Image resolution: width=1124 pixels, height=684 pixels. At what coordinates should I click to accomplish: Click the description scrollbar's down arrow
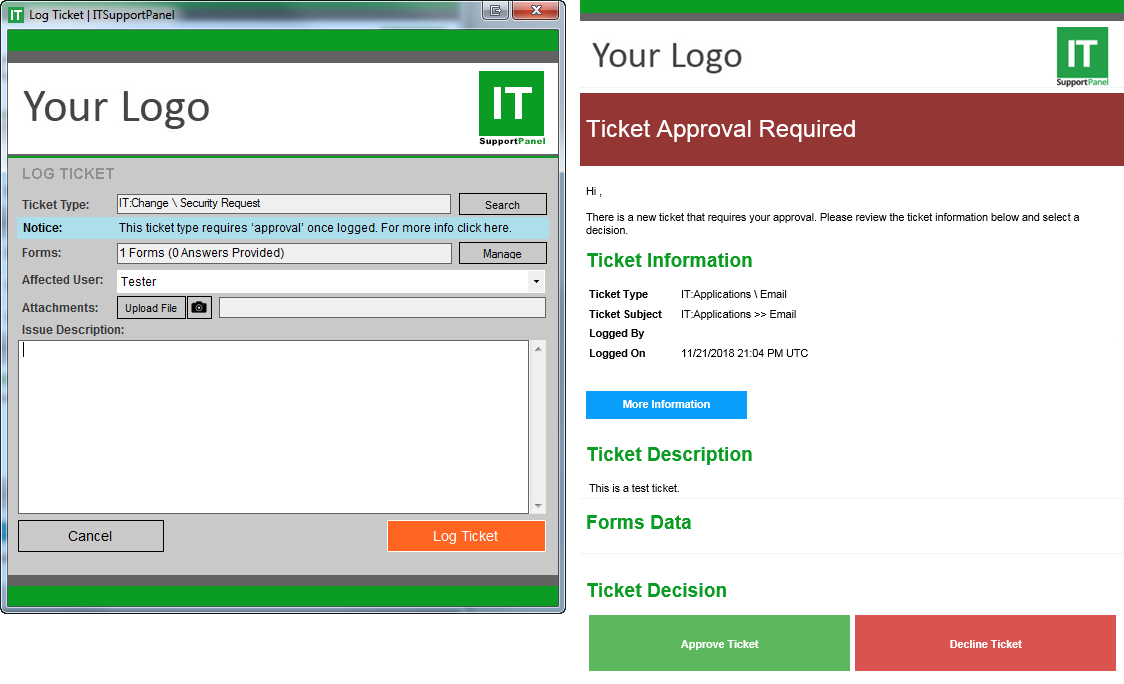538,506
